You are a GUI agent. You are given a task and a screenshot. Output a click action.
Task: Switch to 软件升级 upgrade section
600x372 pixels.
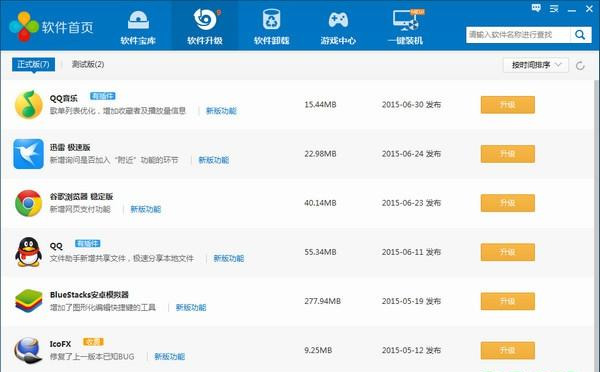[205, 27]
